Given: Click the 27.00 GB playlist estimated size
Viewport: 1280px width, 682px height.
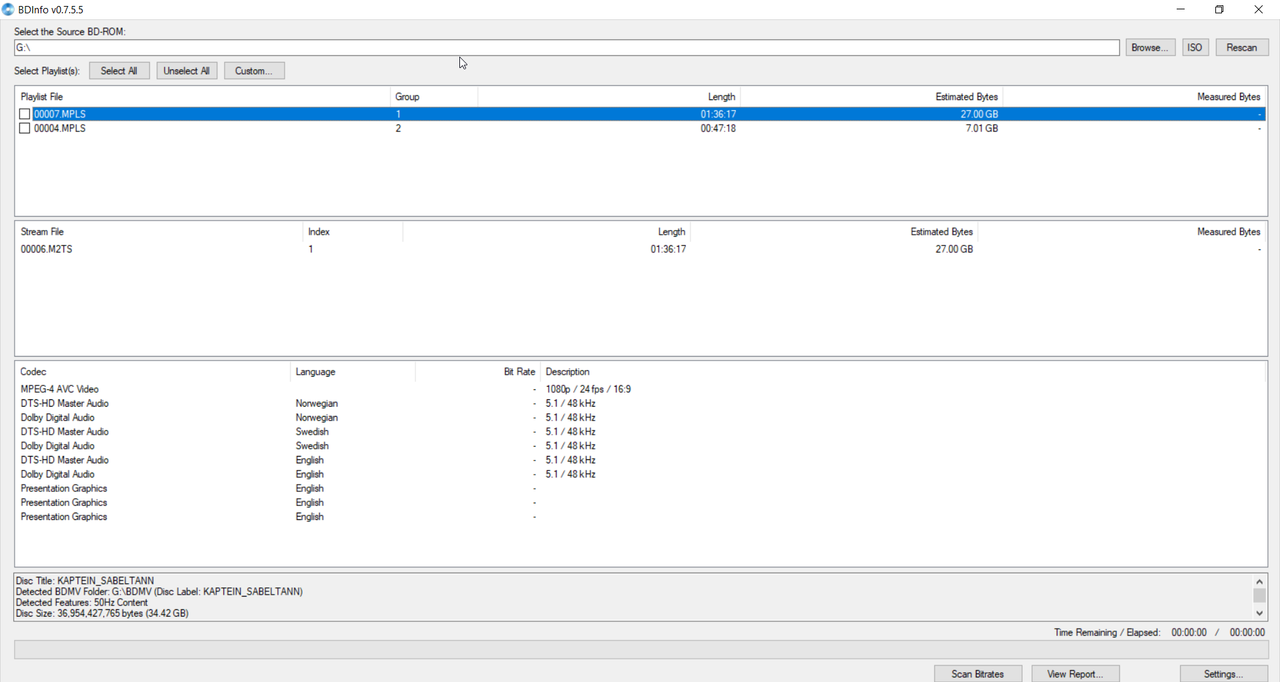Looking at the screenshot, I should click(x=979, y=114).
